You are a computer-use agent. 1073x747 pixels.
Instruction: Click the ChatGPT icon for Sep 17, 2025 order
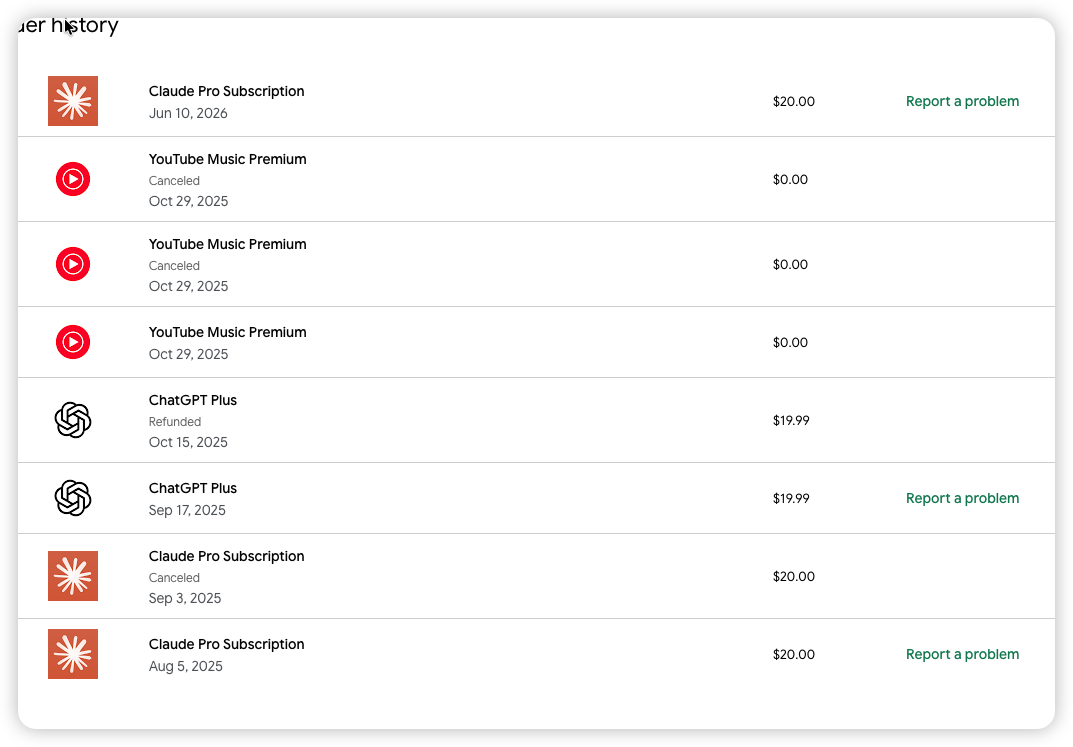click(73, 498)
